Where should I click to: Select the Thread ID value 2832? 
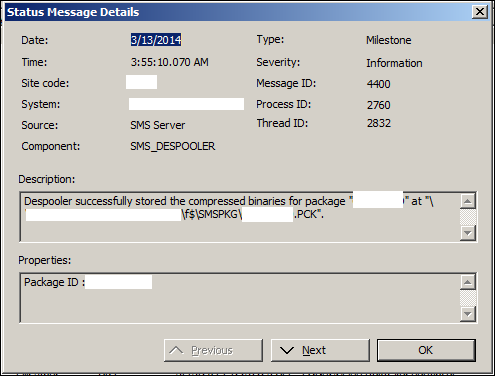[379, 123]
